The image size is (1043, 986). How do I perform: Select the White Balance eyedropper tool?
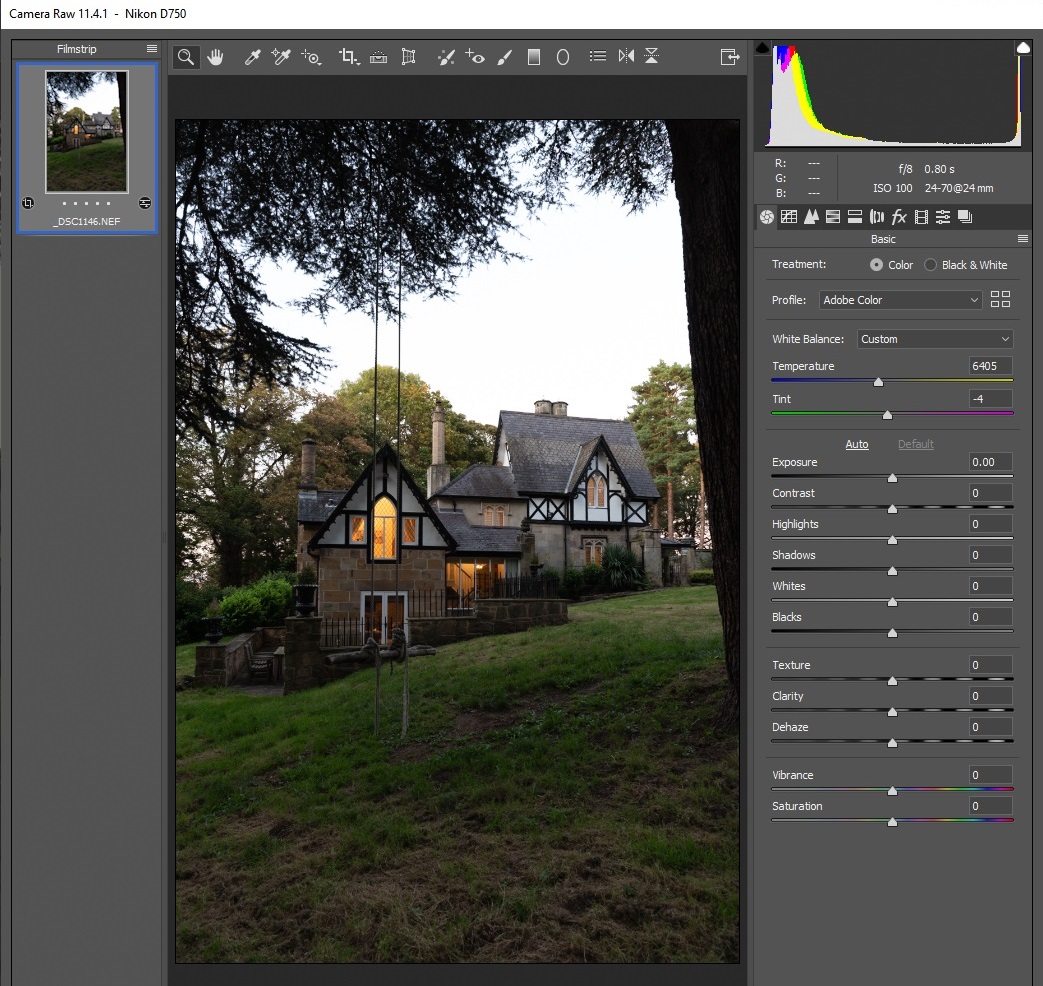point(252,57)
